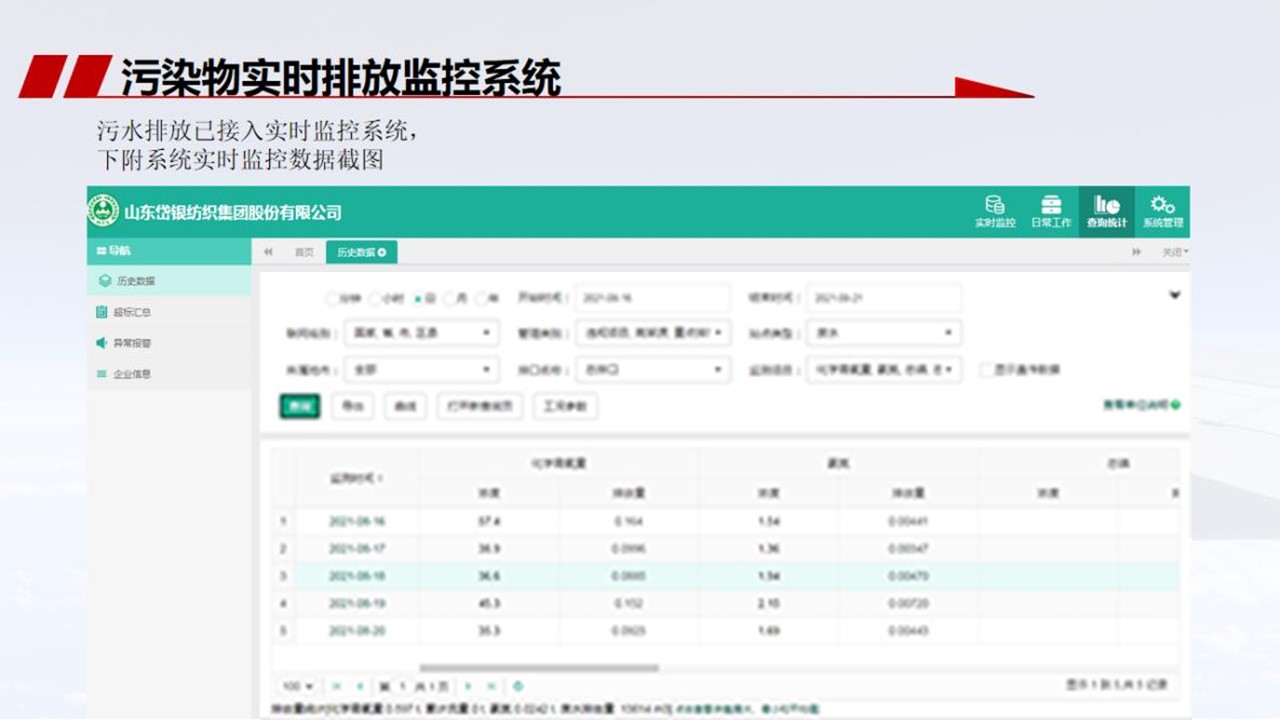Open the 化学需氧量, 氨氮 monitoring items dropdown

(x=884, y=370)
